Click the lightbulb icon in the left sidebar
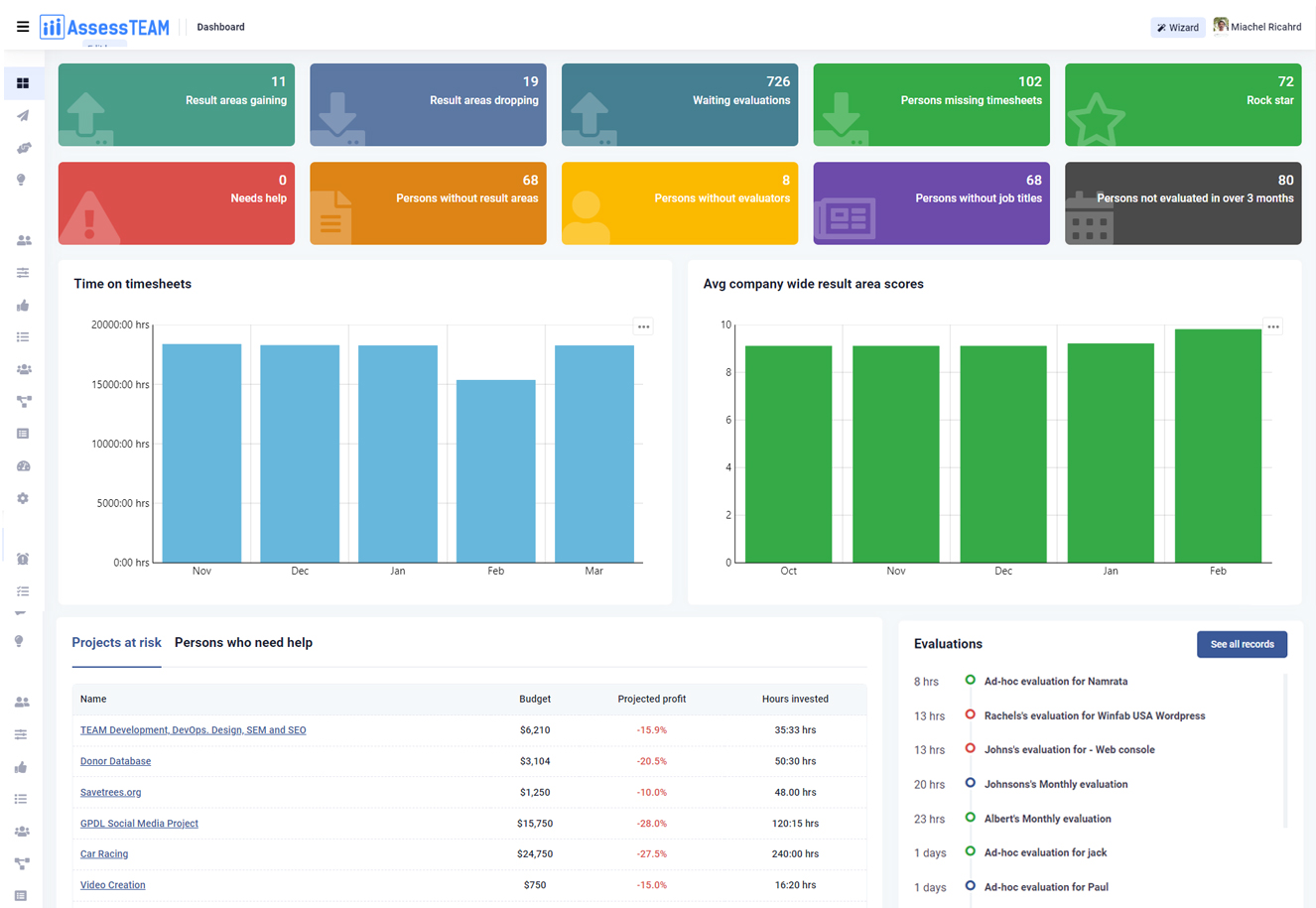The width and height of the screenshot is (1316, 908). pos(22,180)
